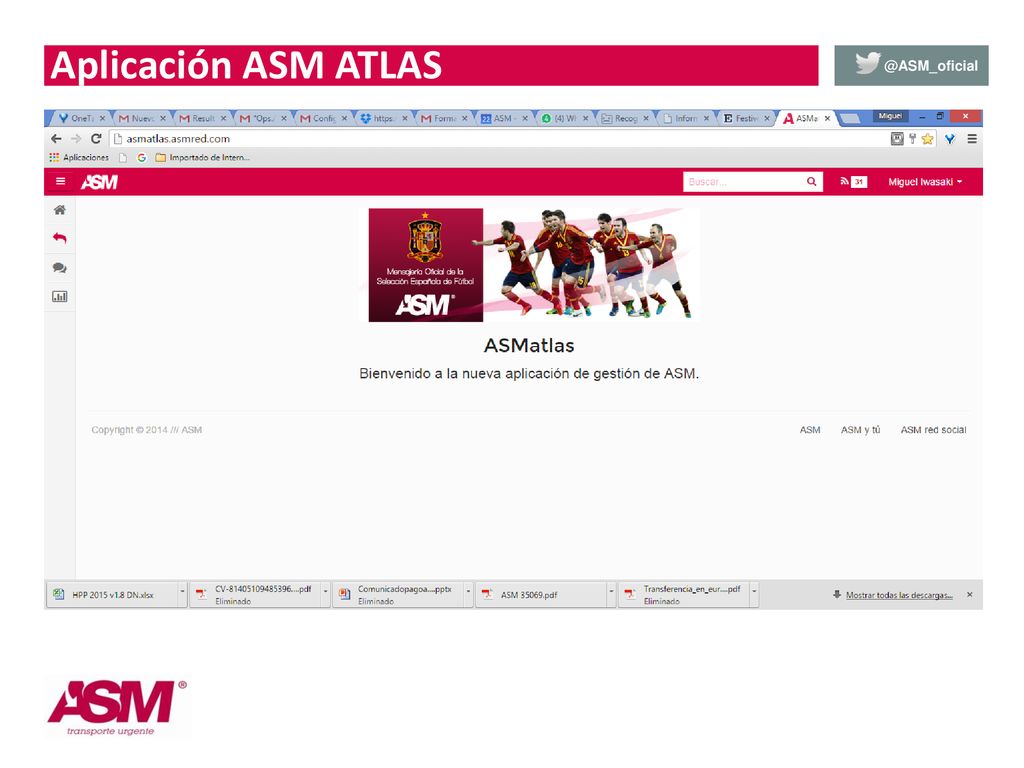Expand the Miguel Iwasaki user dropdown

pos(925,182)
